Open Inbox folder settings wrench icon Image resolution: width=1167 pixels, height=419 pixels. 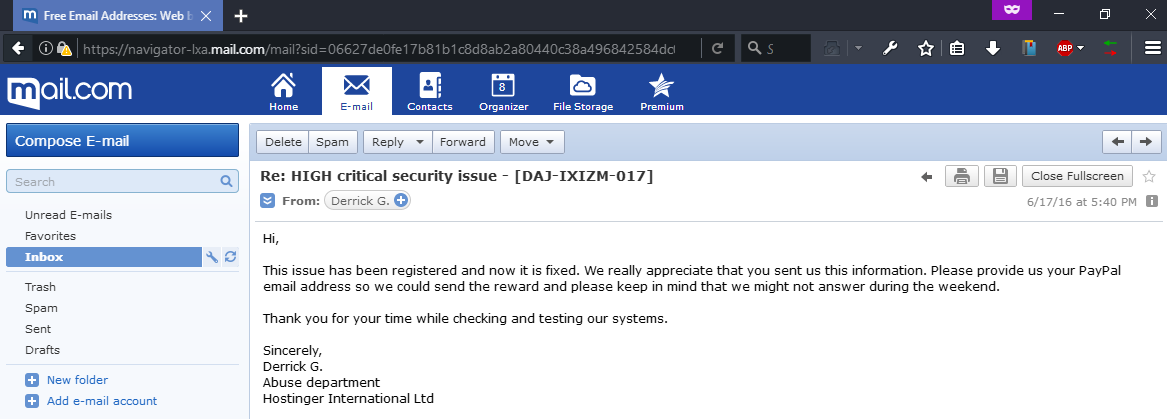212,257
